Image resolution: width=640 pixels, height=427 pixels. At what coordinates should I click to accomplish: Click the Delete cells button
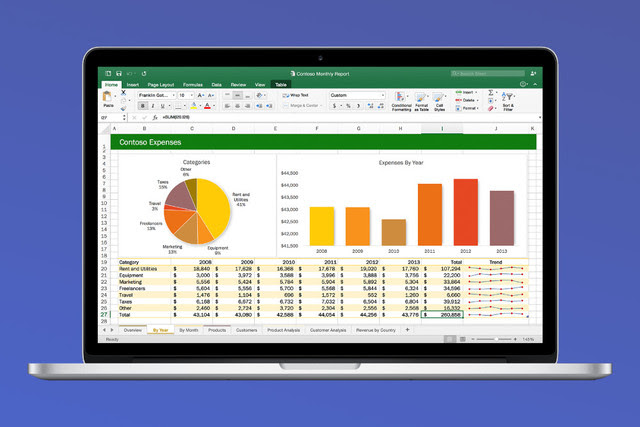coord(467,100)
